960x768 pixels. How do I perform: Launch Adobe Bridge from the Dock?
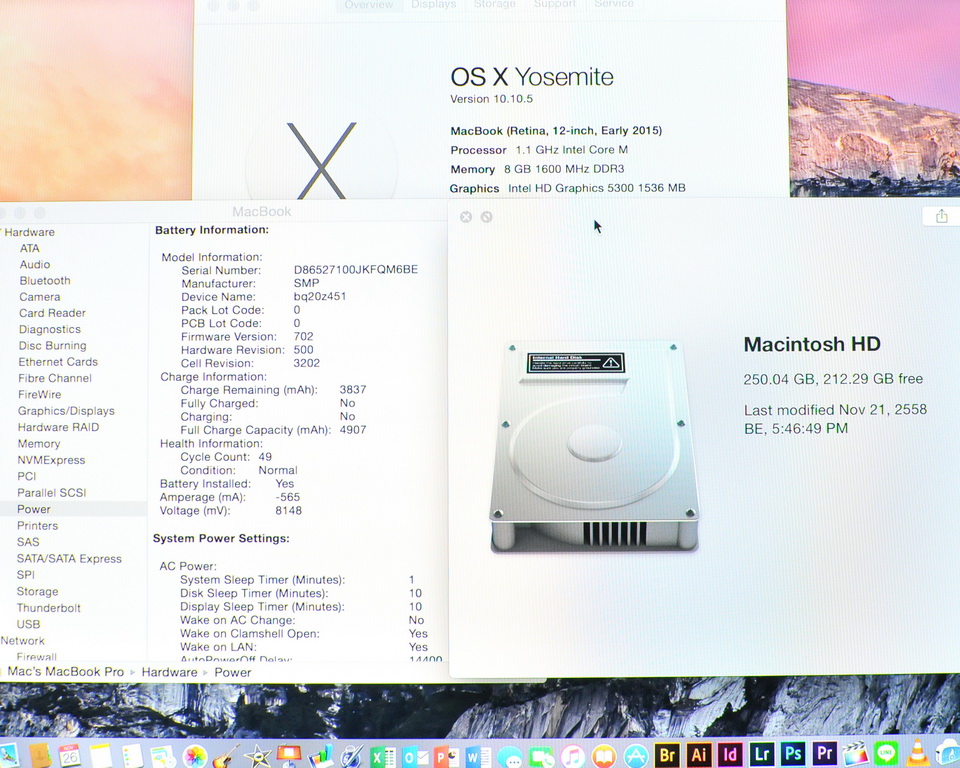tap(667, 754)
